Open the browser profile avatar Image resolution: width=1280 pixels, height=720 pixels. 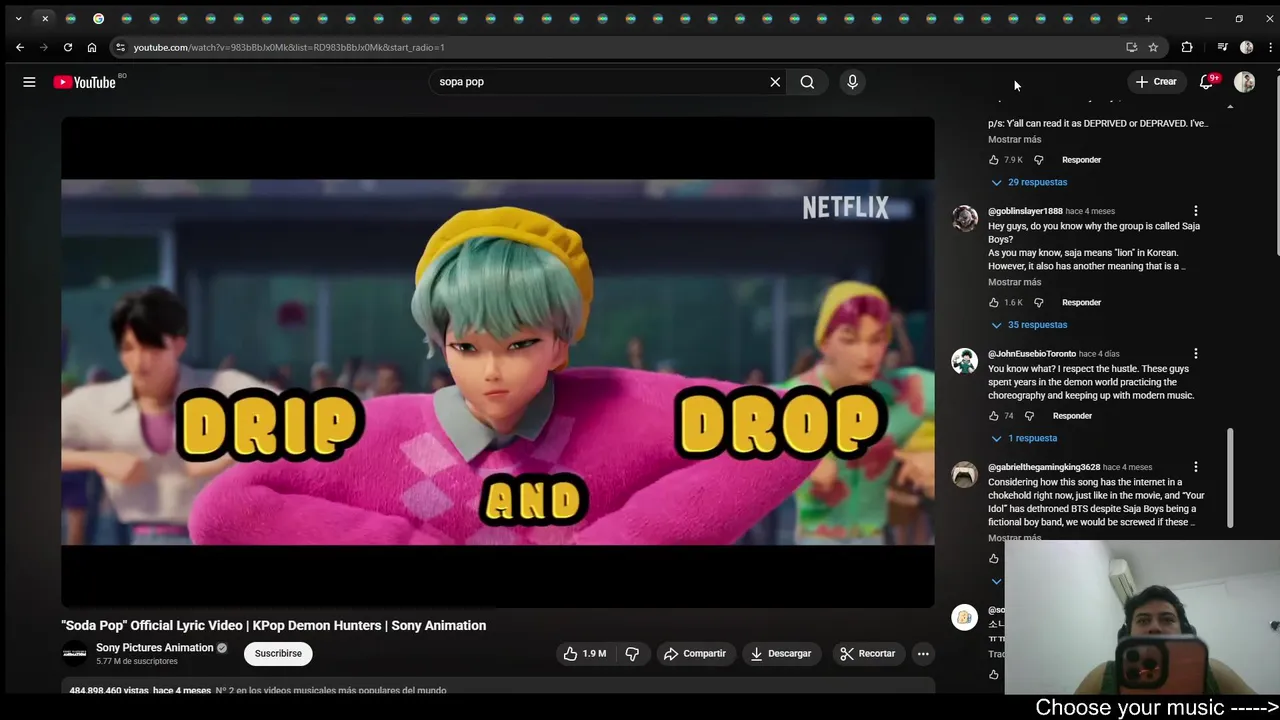(x=1246, y=47)
